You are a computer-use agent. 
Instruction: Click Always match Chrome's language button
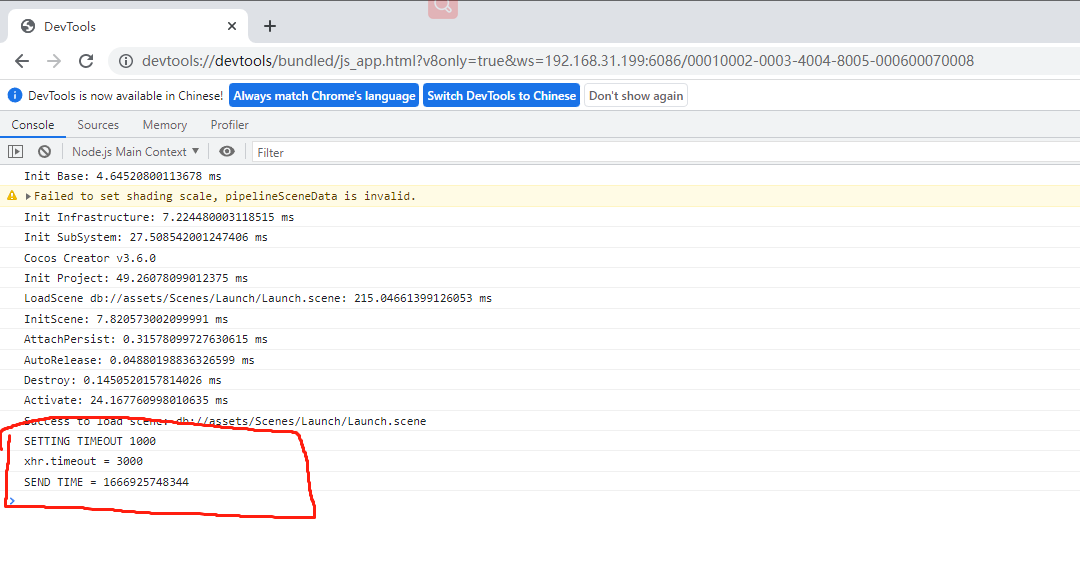[324, 96]
